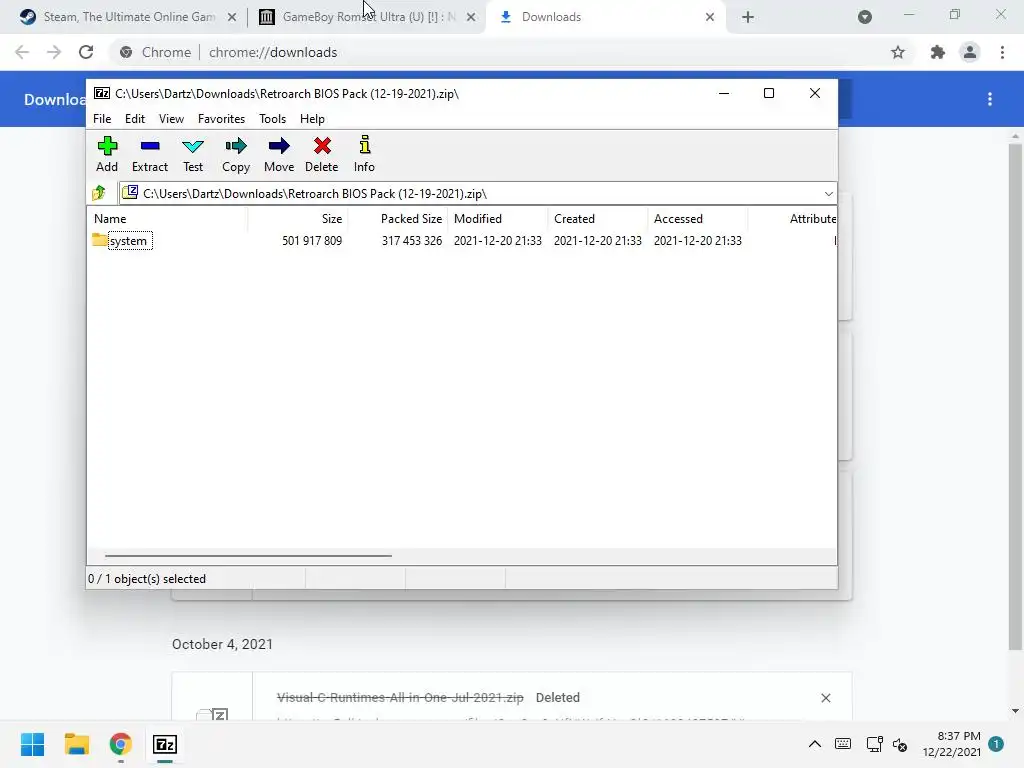Open the network tray icon
The width and height of the screenshot is (1024, 768).
click(874, 744)
